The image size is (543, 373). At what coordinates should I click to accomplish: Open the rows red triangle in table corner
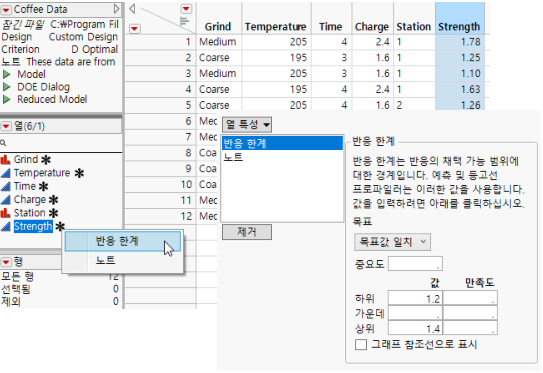tap(135, 28)
